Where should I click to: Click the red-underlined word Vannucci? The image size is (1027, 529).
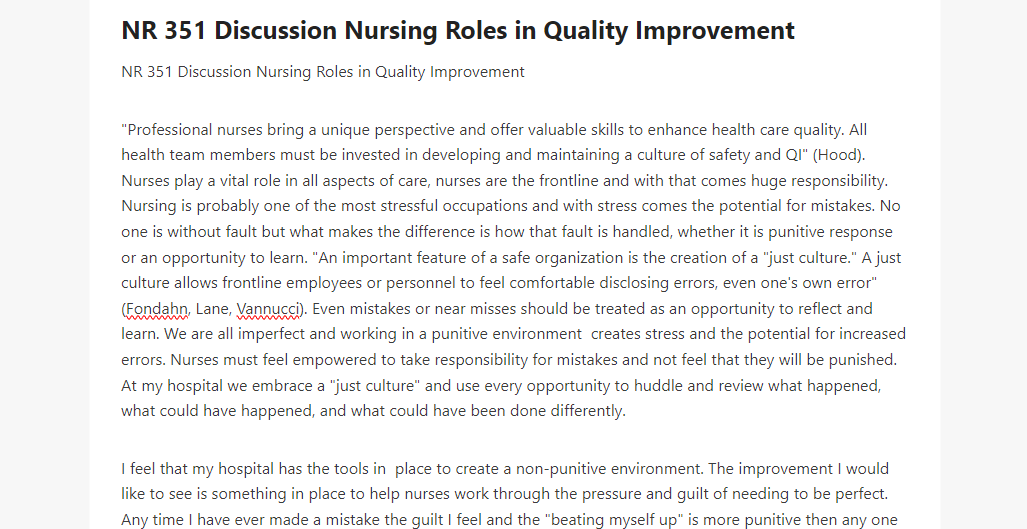(268, 308)
